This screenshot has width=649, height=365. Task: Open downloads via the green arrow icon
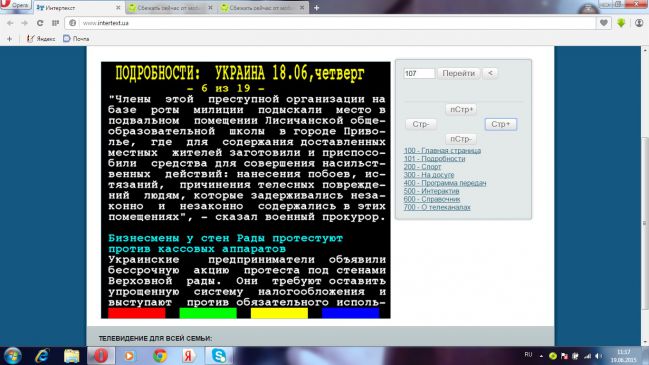pos(621,23)
